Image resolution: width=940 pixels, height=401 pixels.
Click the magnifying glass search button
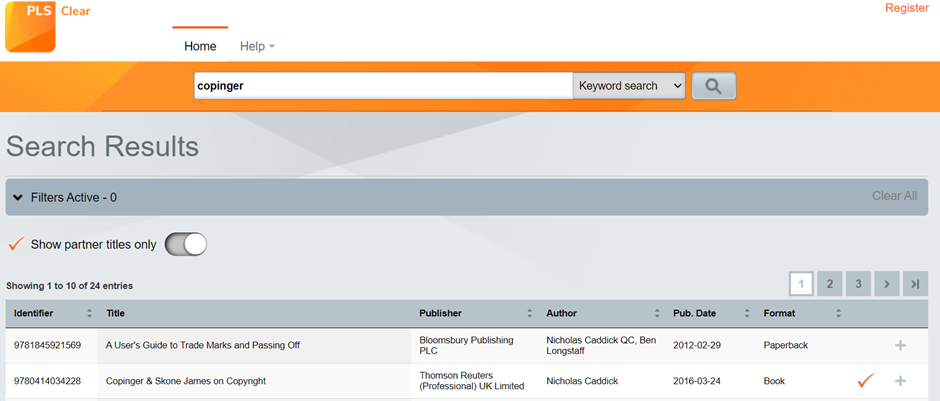[713, 86]
